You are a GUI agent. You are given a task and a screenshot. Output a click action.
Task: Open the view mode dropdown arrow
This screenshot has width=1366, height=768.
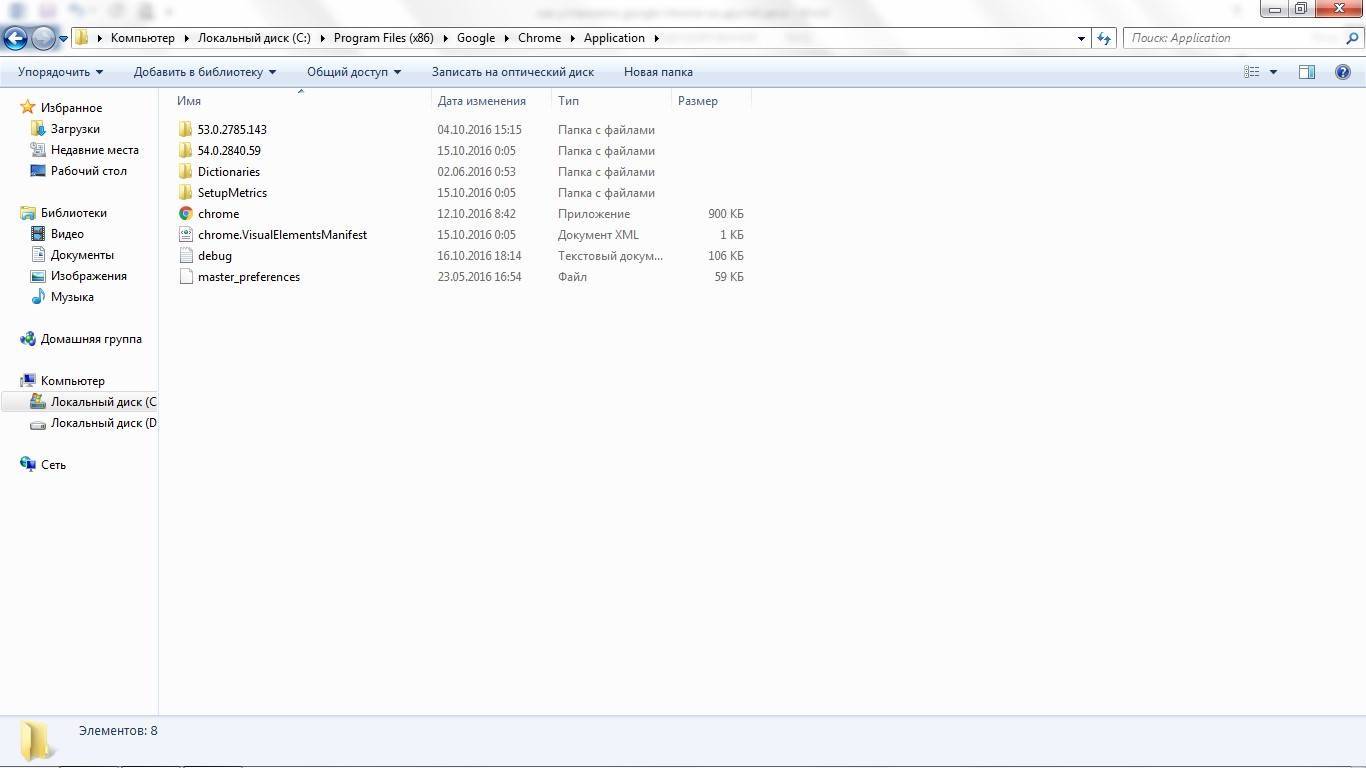pos(1273,72)
